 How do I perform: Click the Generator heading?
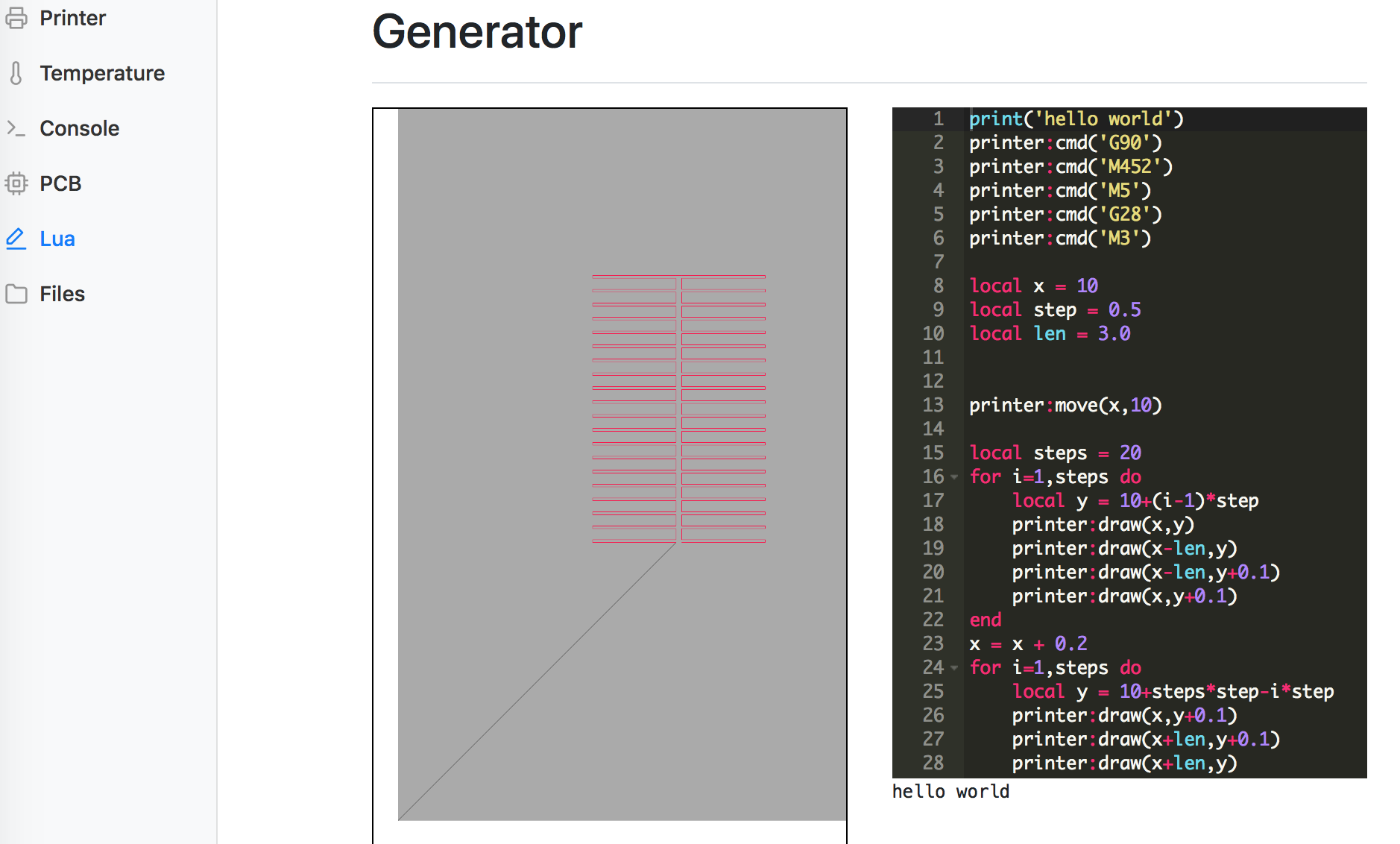477,32
